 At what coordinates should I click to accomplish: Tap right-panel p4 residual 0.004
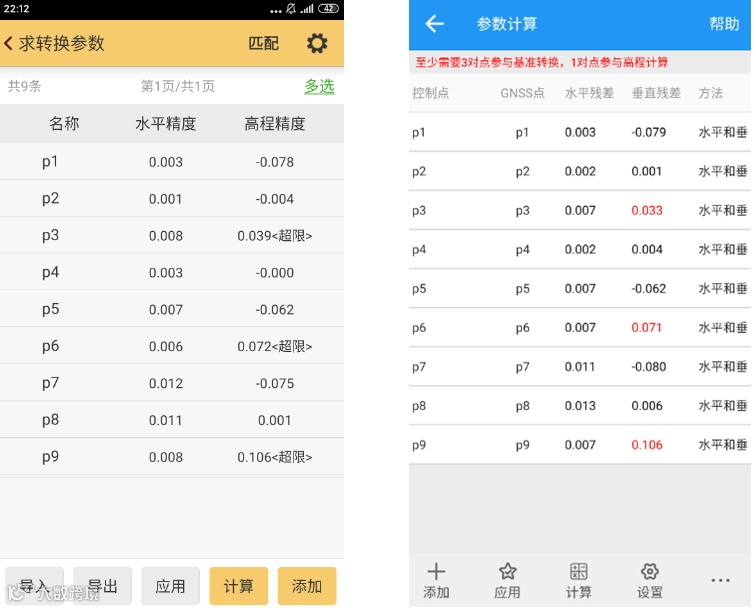tap(647, 249)
